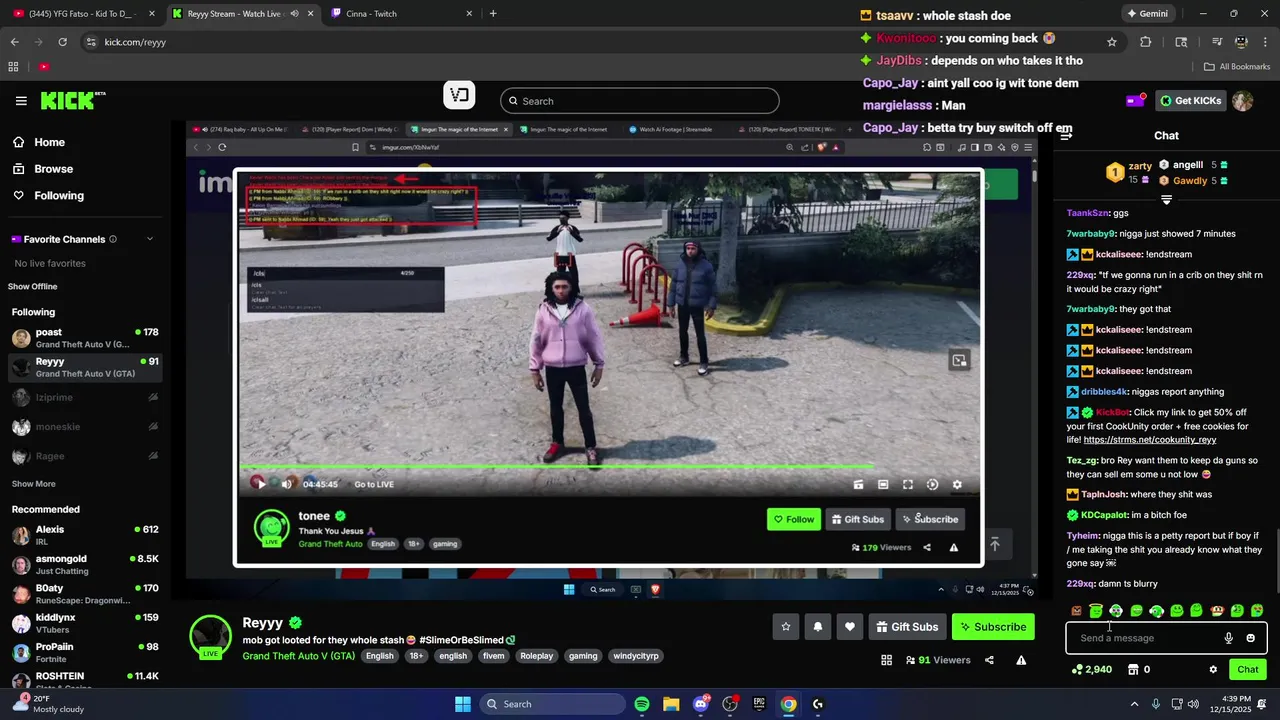
Task: Click the kick.com/reyyy address bar
Action: tap(590, 42)
